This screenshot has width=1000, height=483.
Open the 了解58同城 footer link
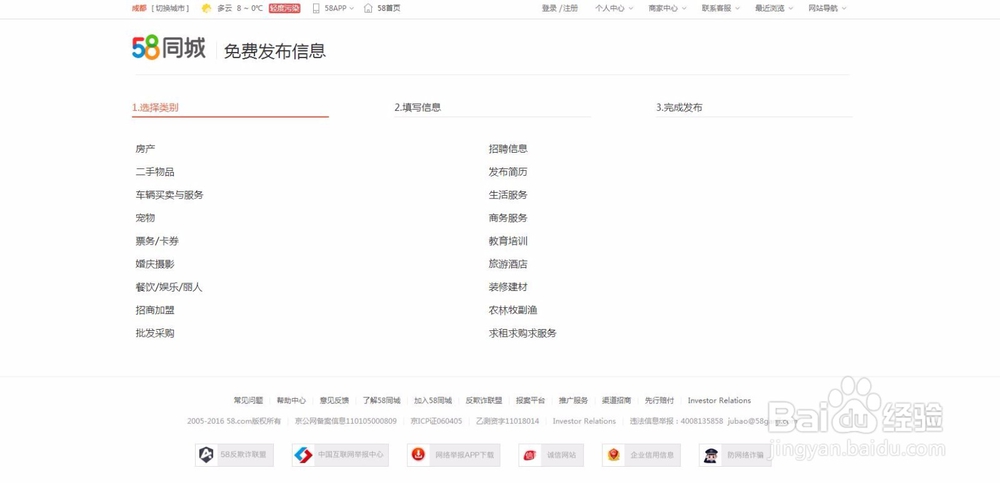coord(381,401)
